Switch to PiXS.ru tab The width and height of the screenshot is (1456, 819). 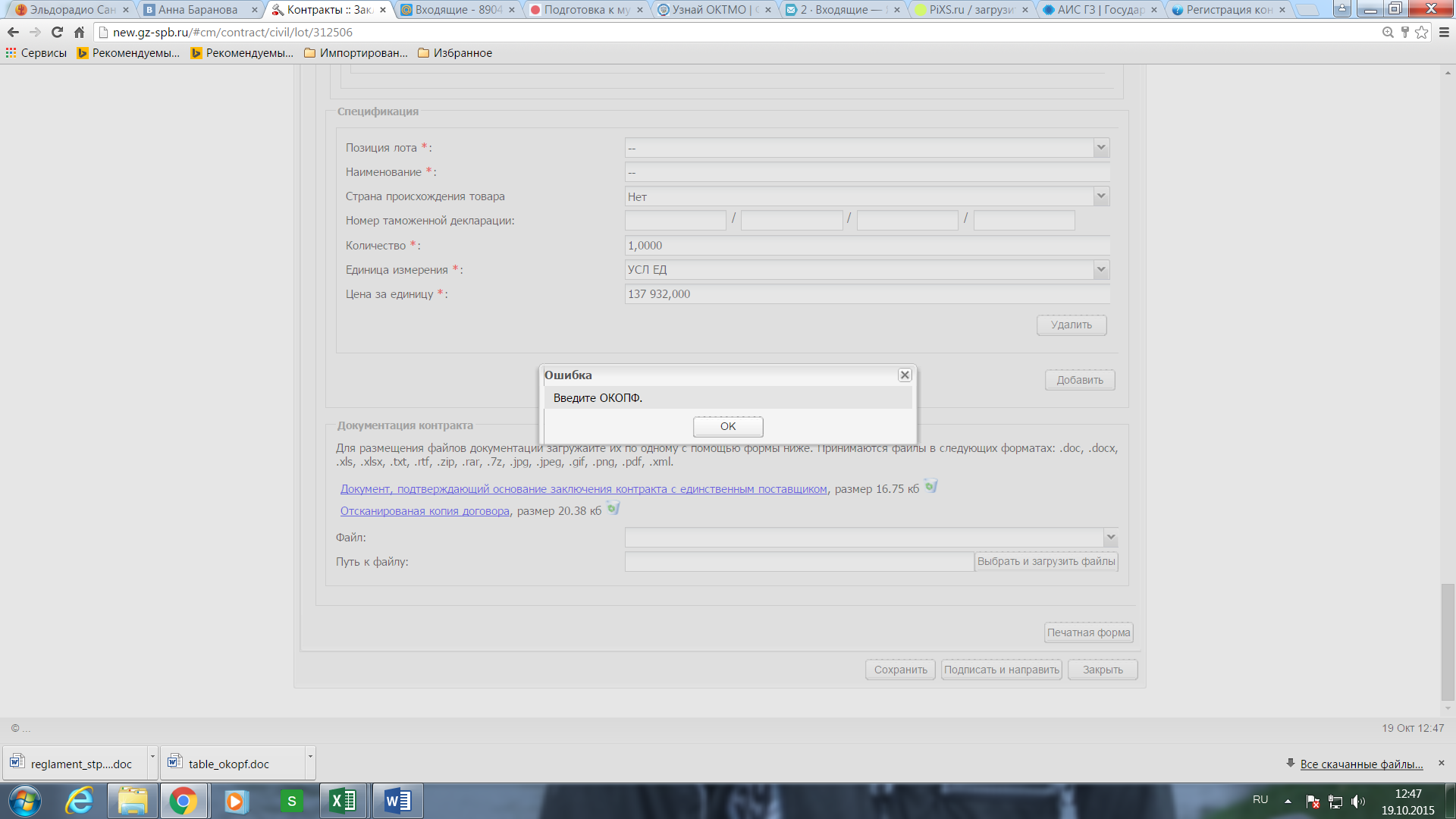point(969,10)
